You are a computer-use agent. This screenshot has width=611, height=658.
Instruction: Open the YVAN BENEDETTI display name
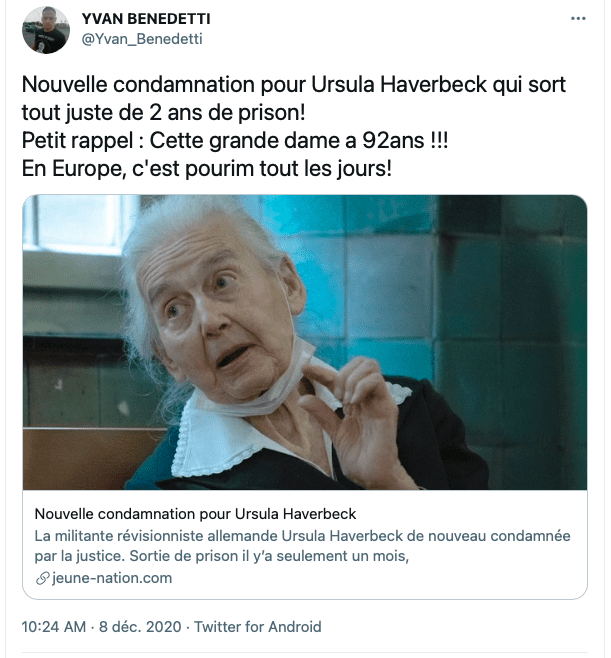(146, 19)
